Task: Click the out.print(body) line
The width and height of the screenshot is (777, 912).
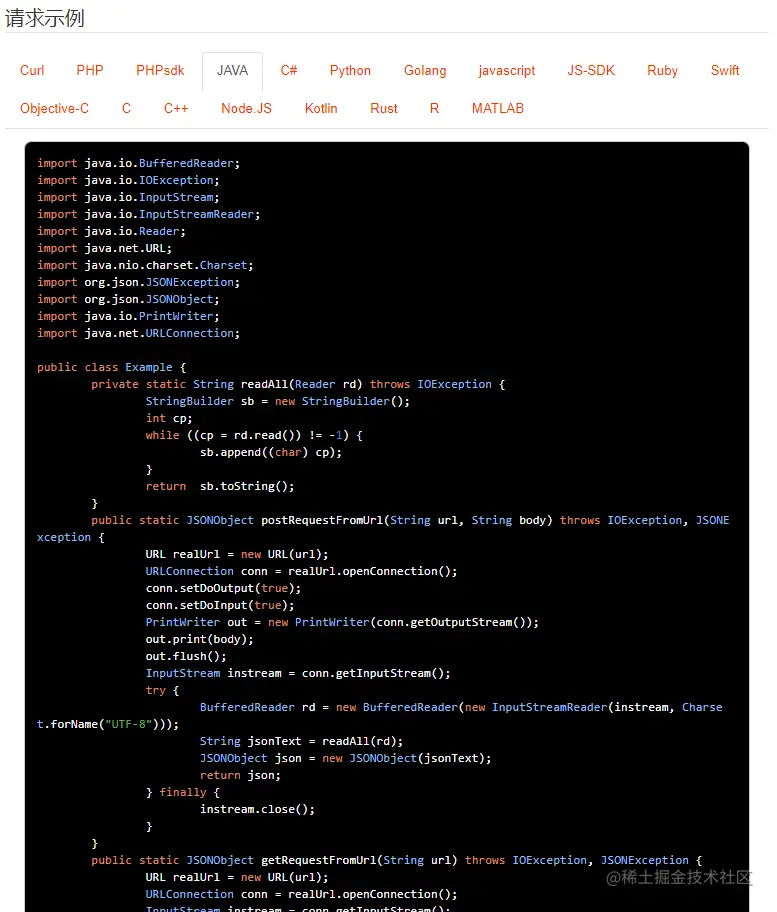Action: click(x=200, y=639)
